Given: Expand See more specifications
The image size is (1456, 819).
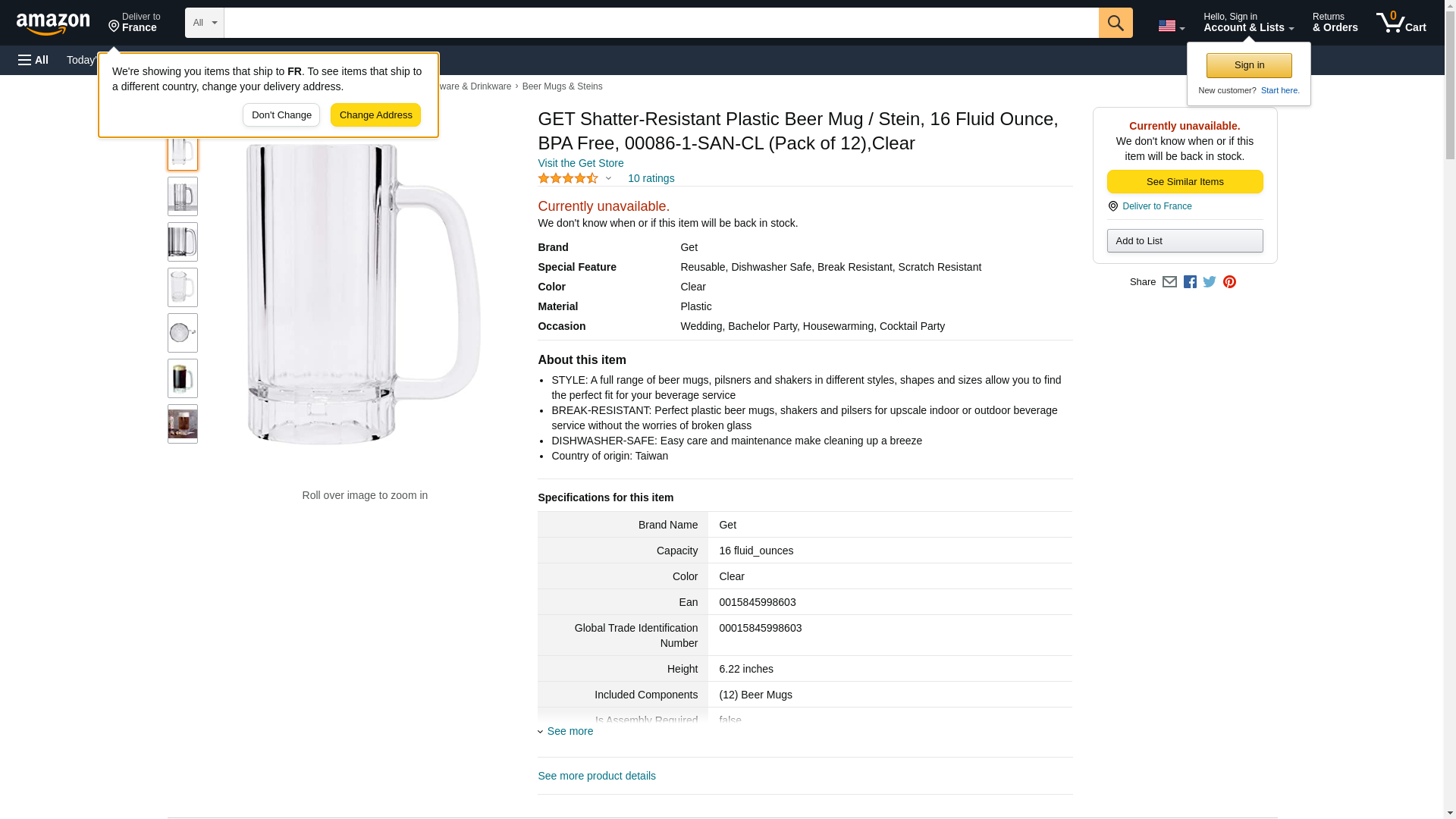Looking at the screenshot, I should pyautogui.click(x=570, y=731).
